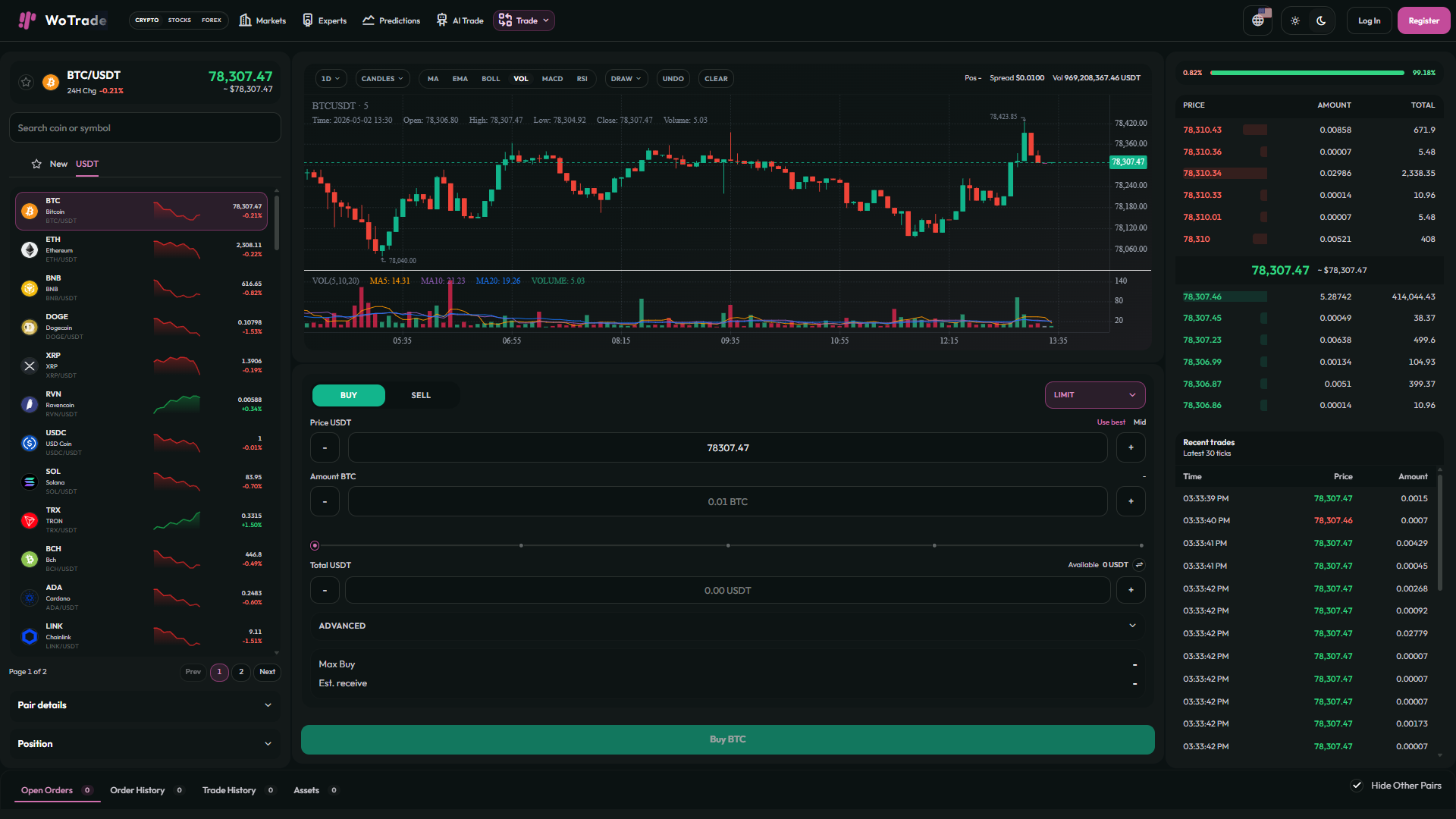Open favorites star tab in coin list
This screenshot has width=1456, height=819.
(x=36, y=164)
